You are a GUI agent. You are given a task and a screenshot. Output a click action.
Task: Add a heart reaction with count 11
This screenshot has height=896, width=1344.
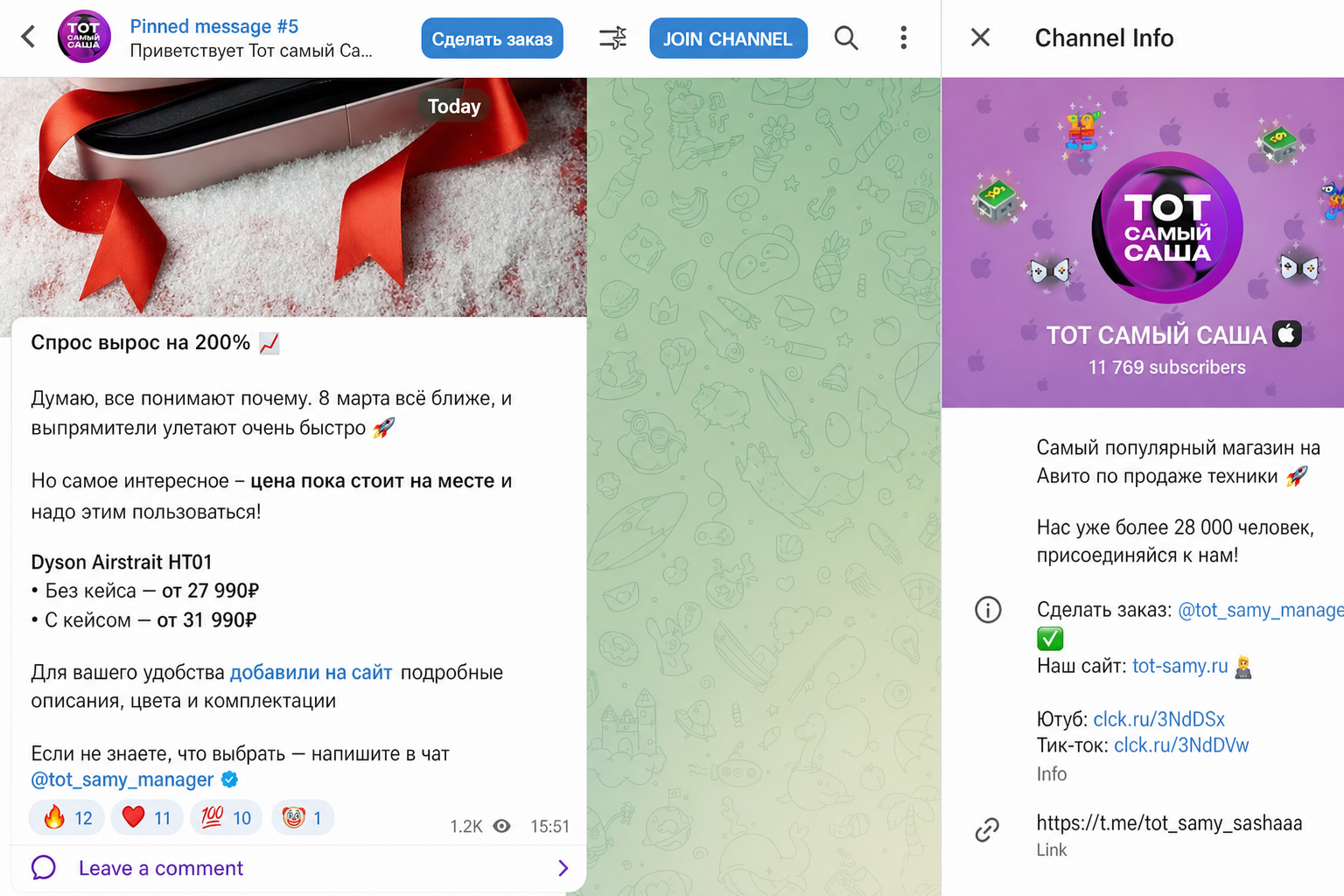click(147, 818)
